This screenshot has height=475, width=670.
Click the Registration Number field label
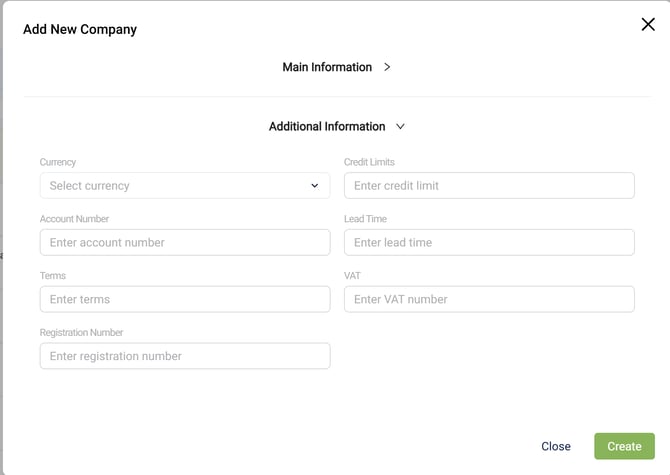[x=81, y=333]
